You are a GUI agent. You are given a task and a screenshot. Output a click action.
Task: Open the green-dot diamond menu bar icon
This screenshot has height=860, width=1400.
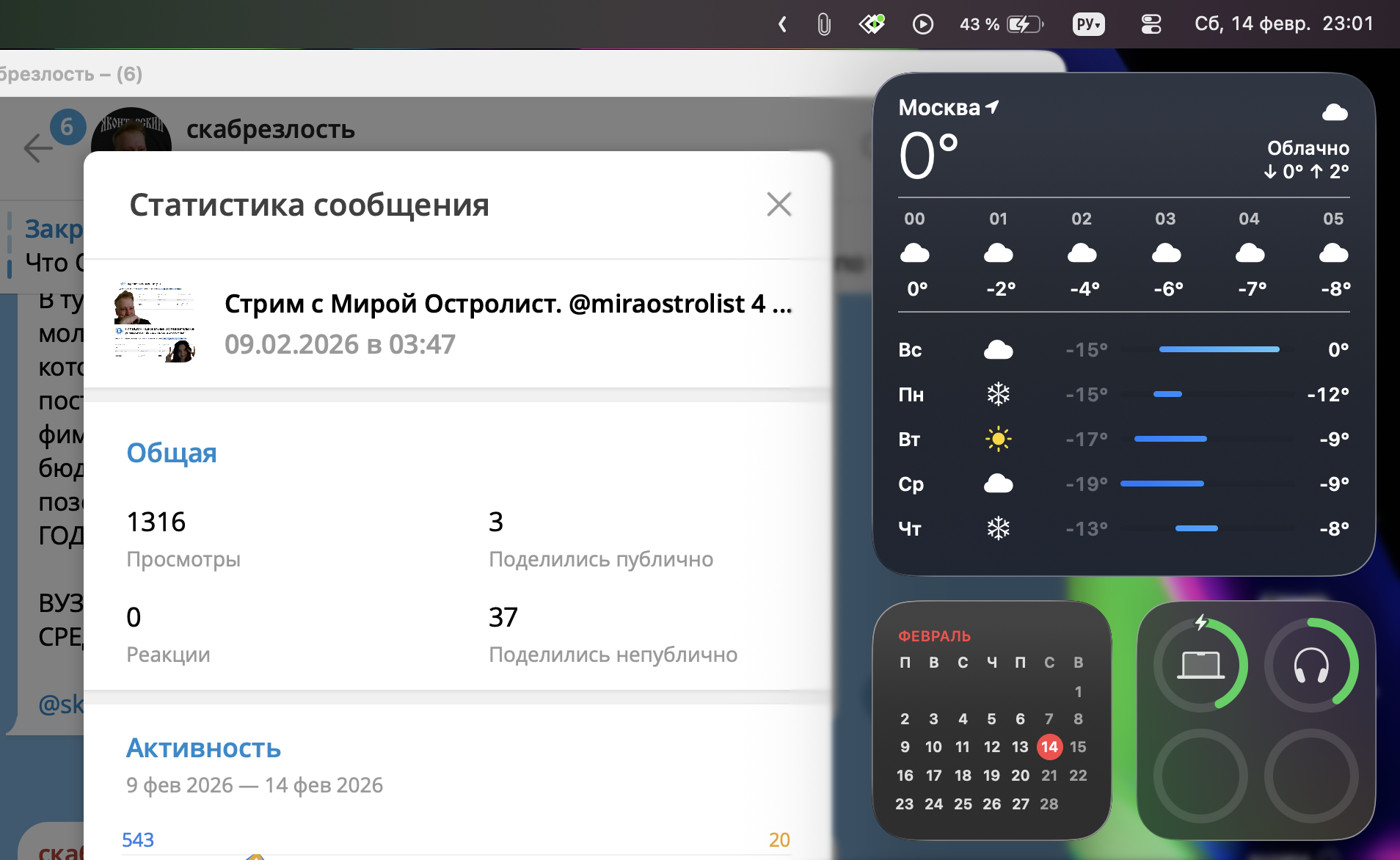872,24
